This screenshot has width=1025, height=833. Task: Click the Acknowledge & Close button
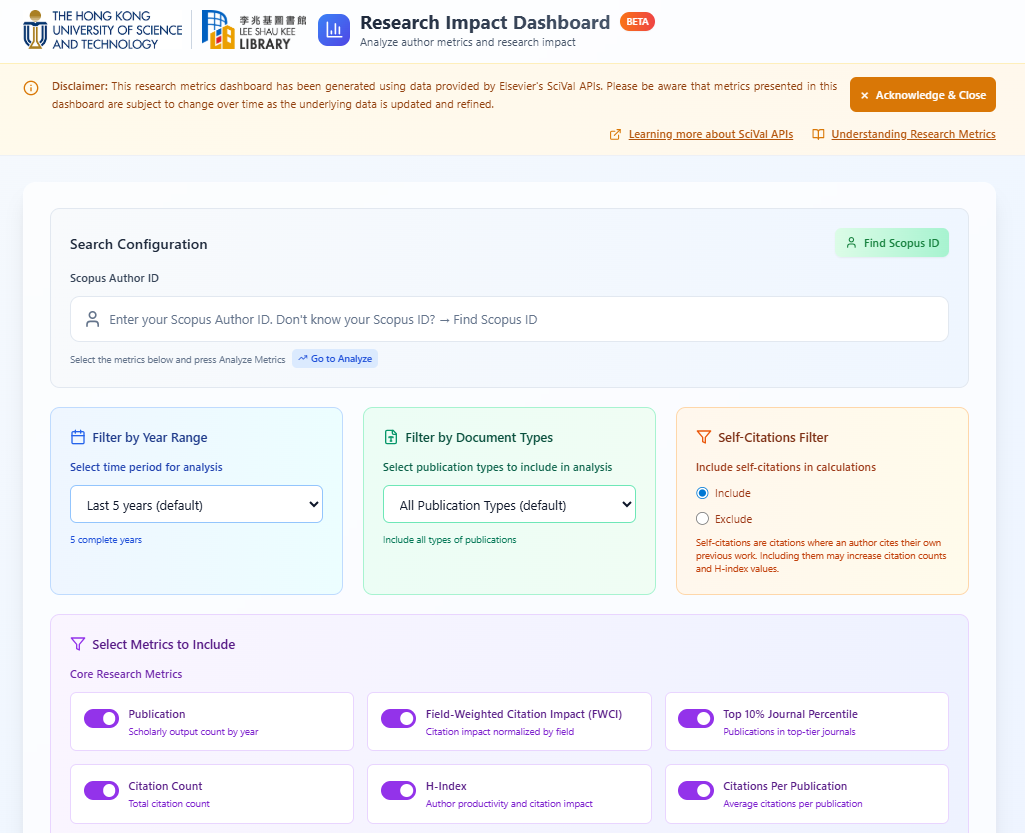[x=922, y=95]
